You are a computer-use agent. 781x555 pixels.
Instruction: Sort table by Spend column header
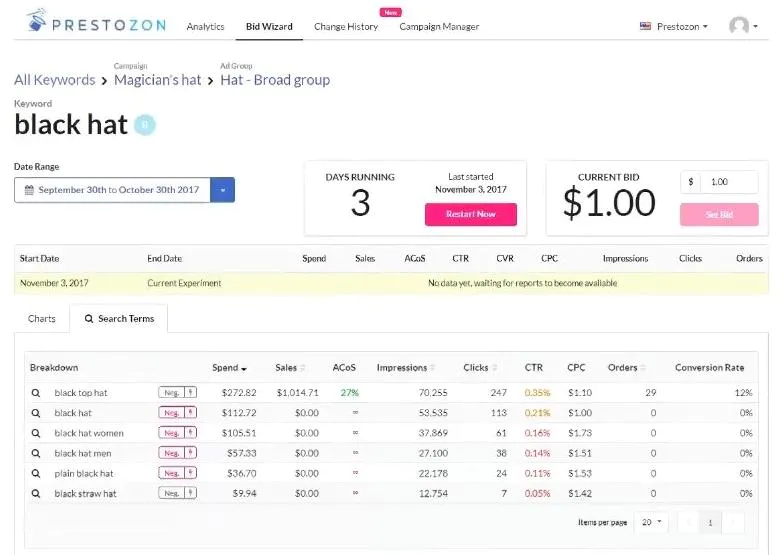pyautogui.click(x=229, y=367)
